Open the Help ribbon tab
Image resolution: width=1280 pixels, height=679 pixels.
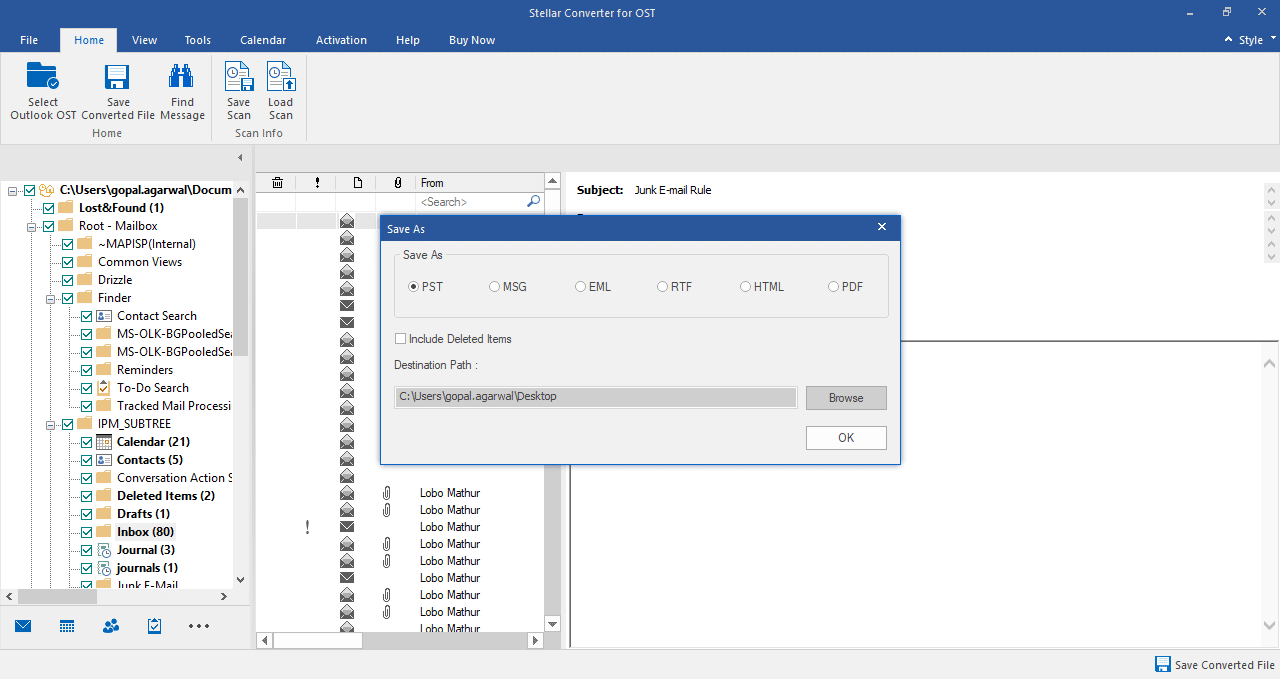click(x=408, y=40)
